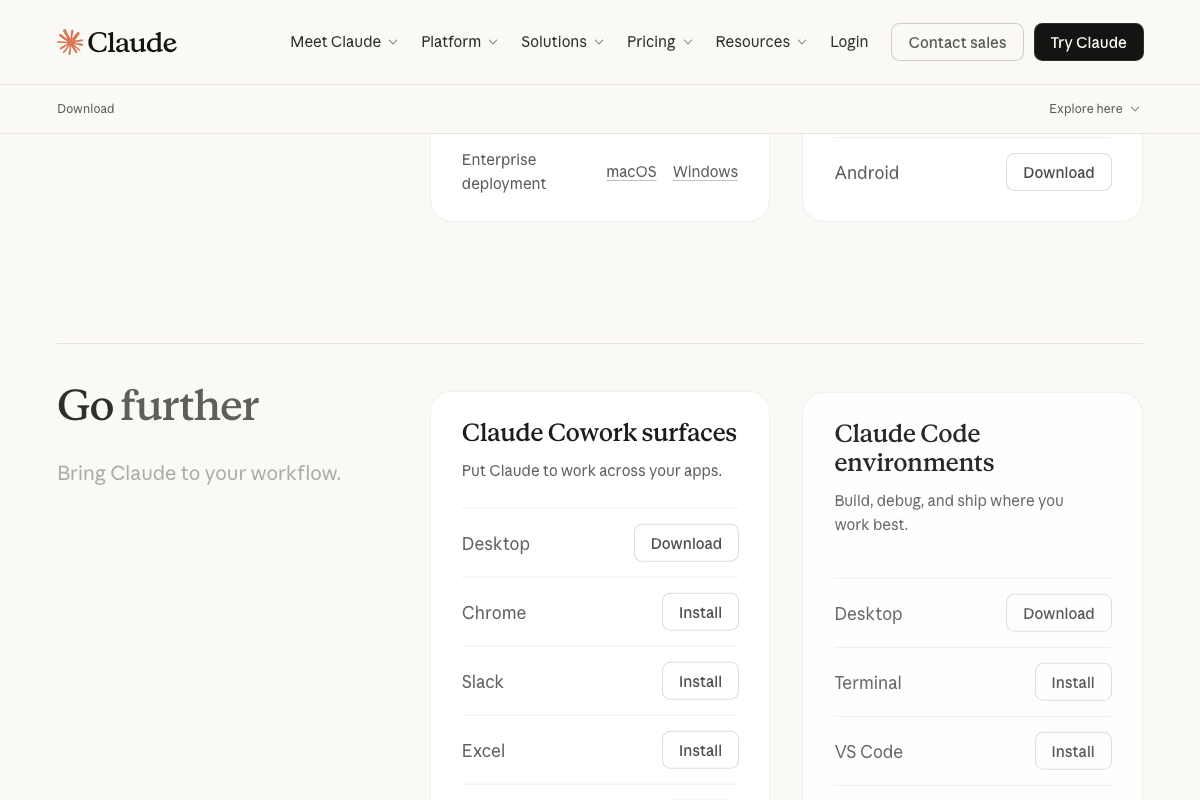The image size is (1200, 800).
Task: Click the Contact sales button
Action: 957,42
